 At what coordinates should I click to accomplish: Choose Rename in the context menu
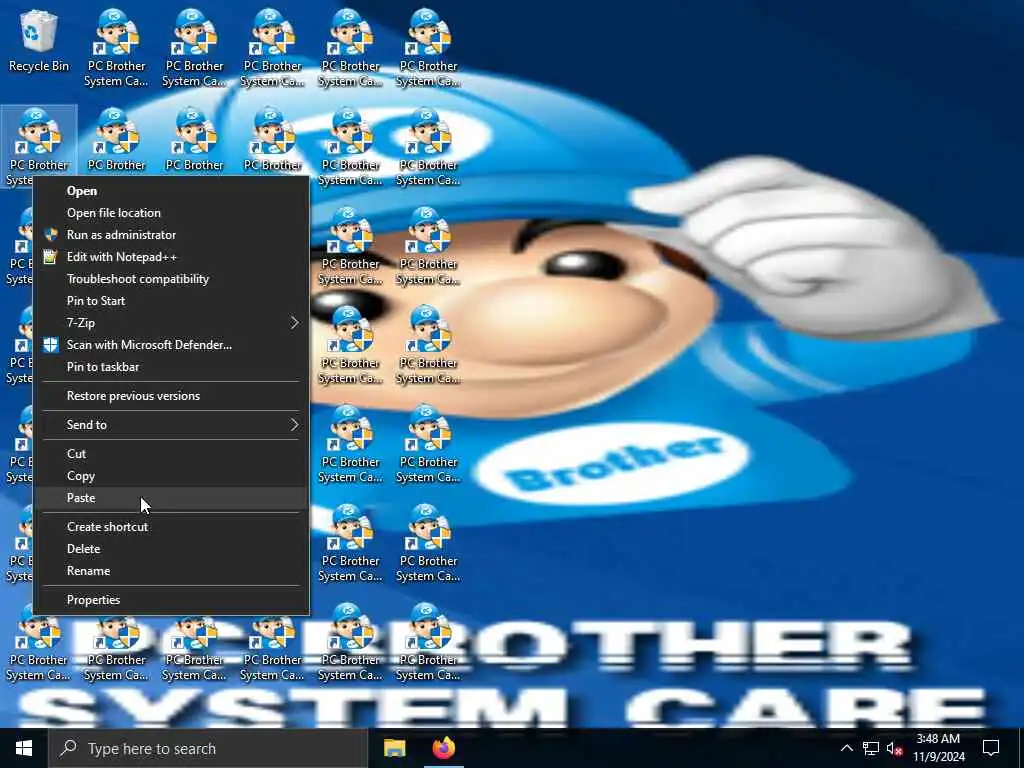coord(170,571)
